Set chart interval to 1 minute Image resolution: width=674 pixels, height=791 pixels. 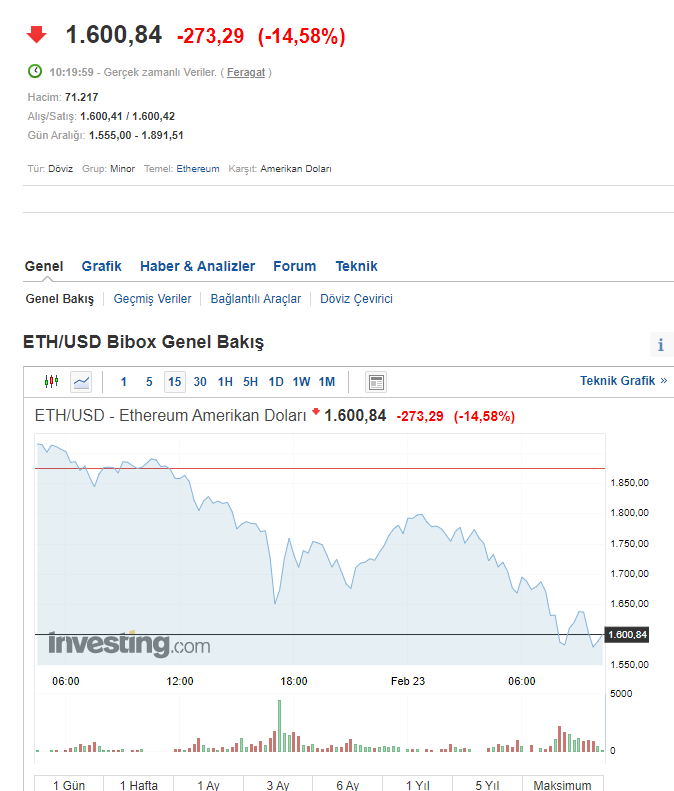point(123,381)
